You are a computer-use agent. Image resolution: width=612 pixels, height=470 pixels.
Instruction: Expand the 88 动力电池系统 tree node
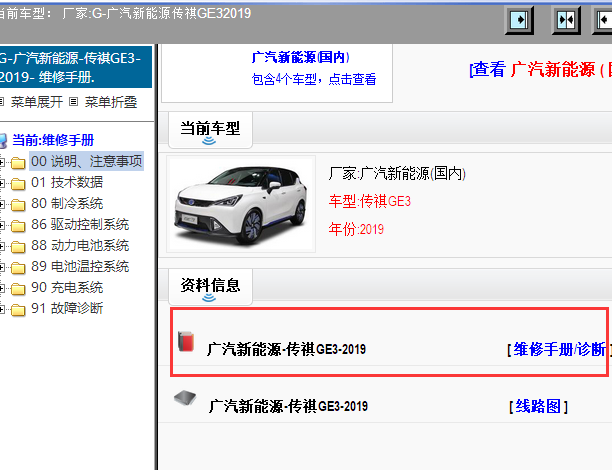(x=2, y=246)
